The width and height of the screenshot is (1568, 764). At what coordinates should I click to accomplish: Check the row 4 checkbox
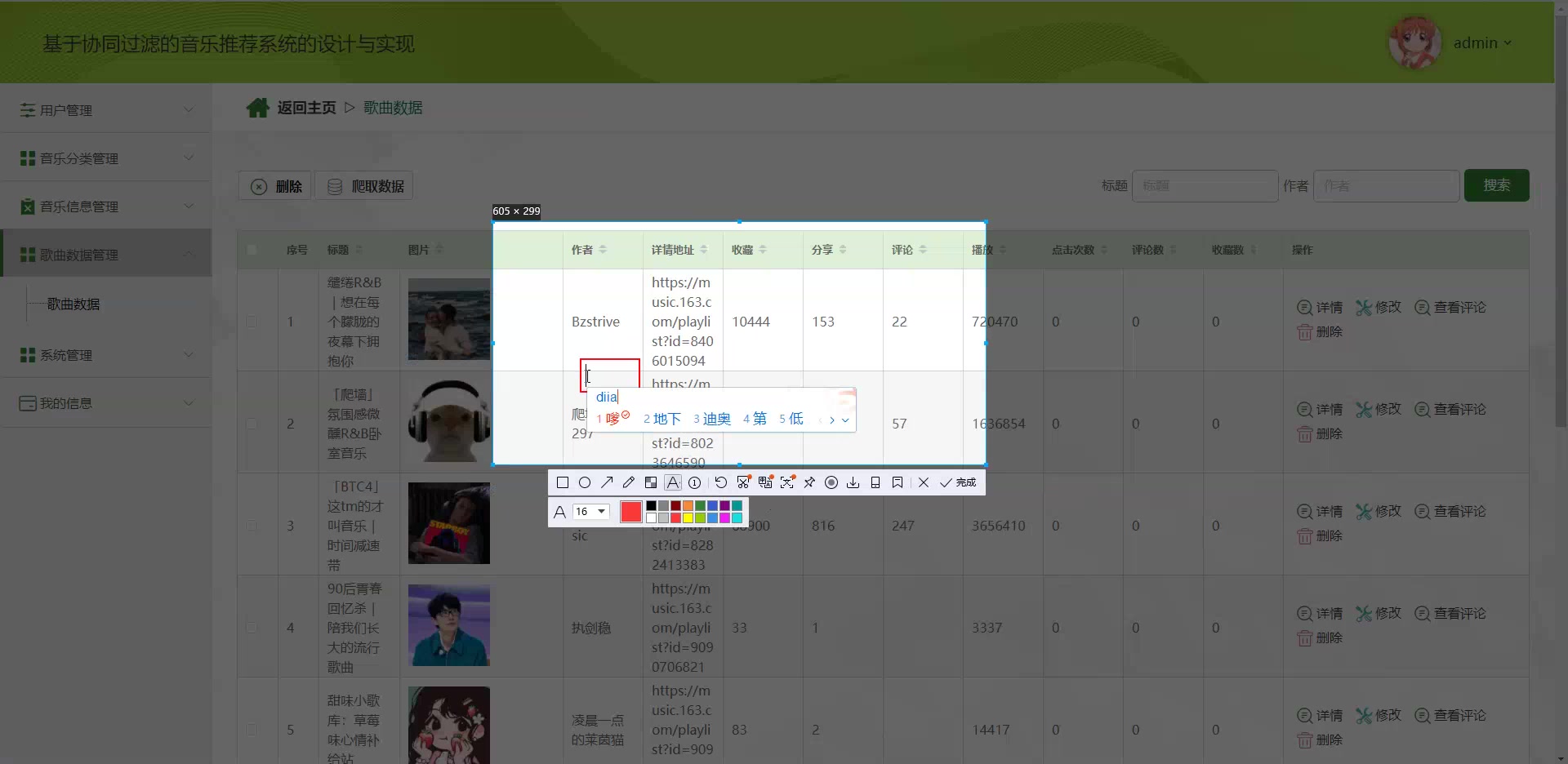252,628
